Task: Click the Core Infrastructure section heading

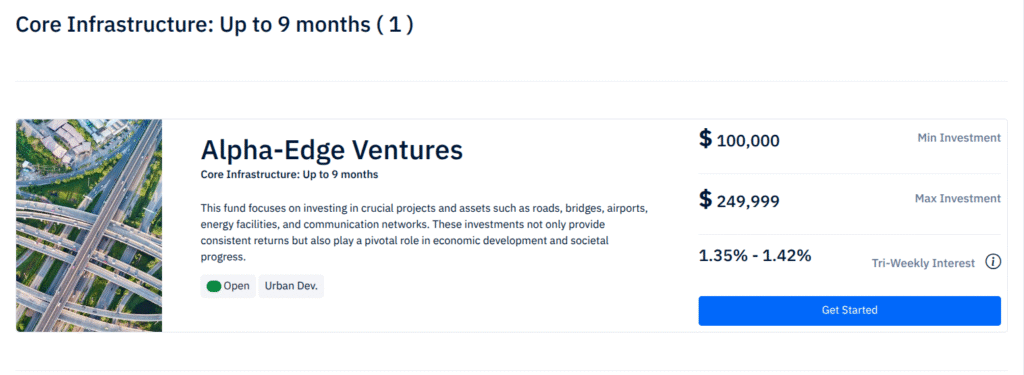Action: tap(214, 25)
